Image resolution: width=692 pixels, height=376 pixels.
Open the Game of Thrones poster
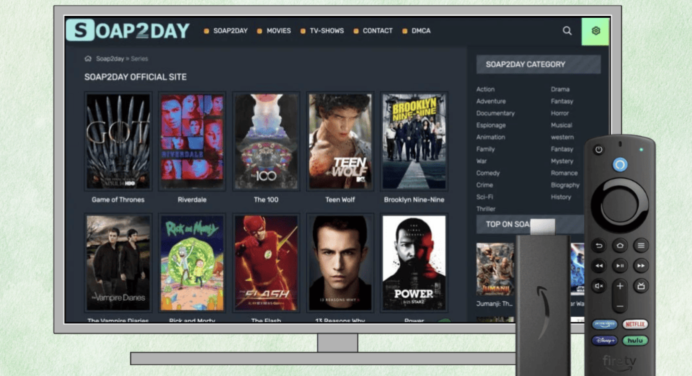[118, 141]
